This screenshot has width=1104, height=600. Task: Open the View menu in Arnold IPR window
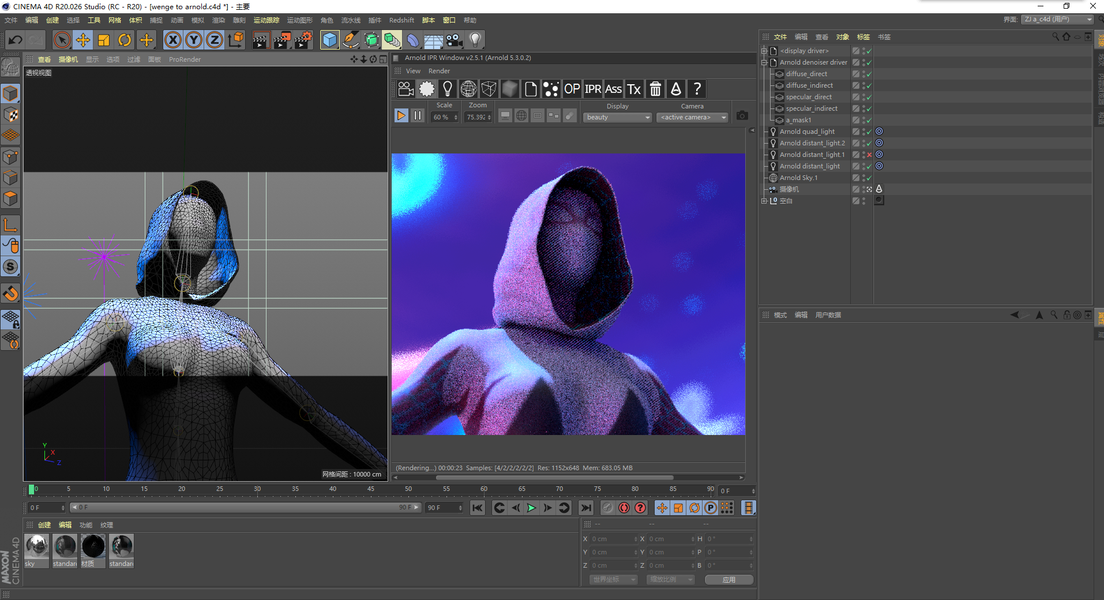pos(413,71)
